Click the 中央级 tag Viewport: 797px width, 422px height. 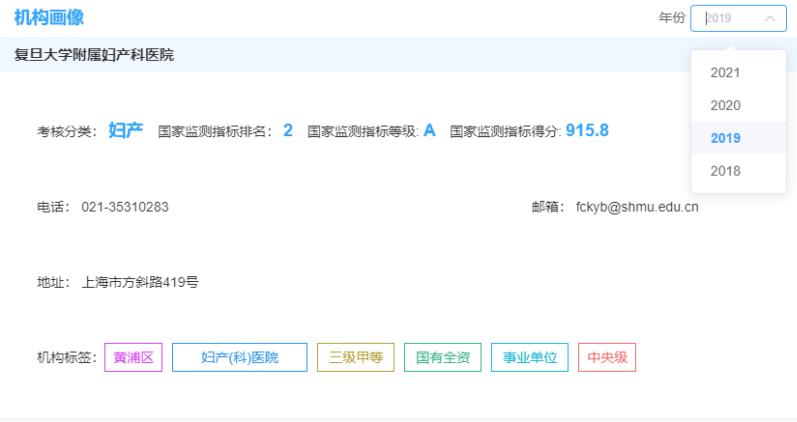[607, 357]
